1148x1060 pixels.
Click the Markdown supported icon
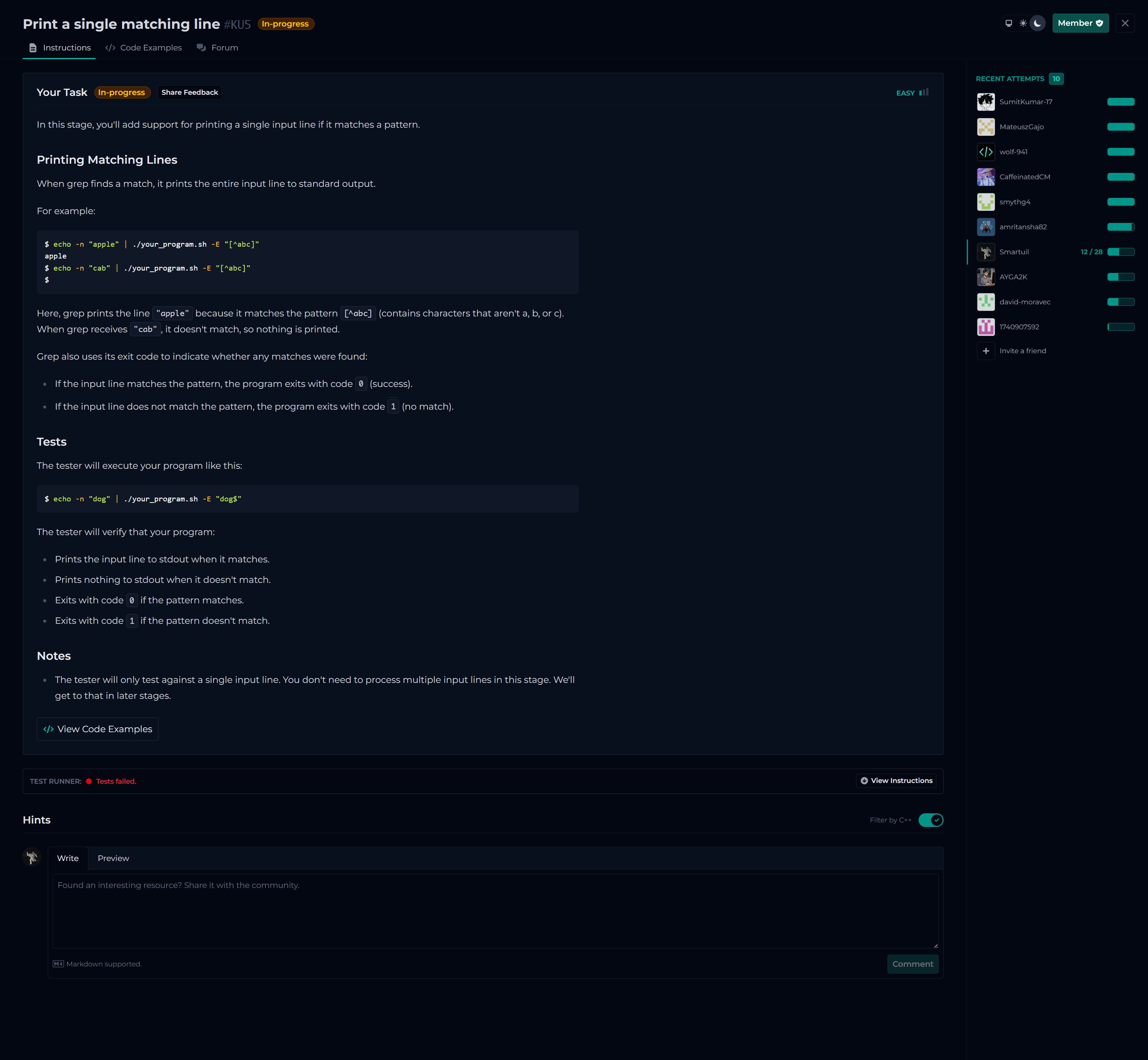[x=58, y=964]
